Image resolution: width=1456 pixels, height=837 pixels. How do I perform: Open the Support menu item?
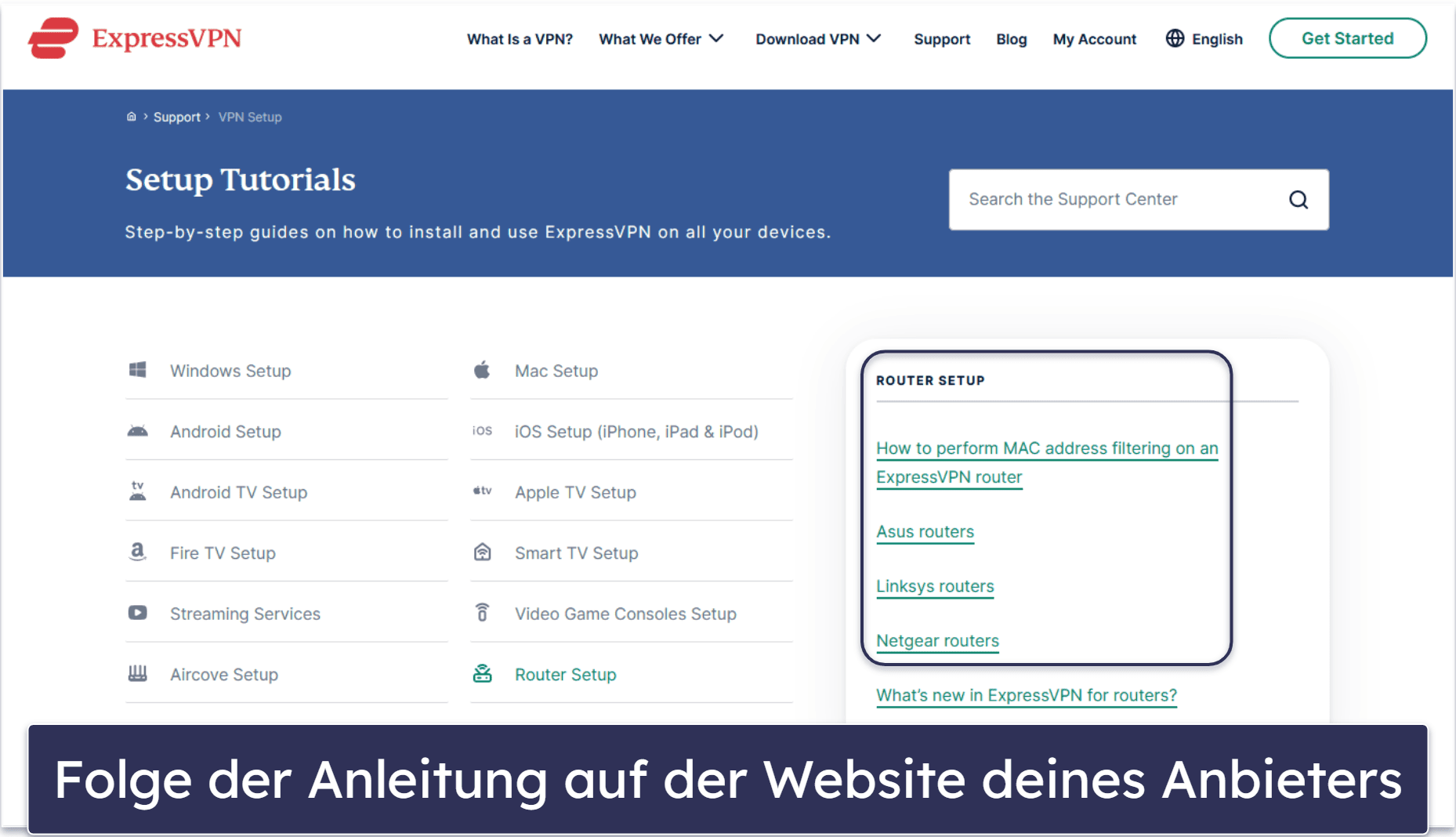pyautogui.click(x=942, y=39)
